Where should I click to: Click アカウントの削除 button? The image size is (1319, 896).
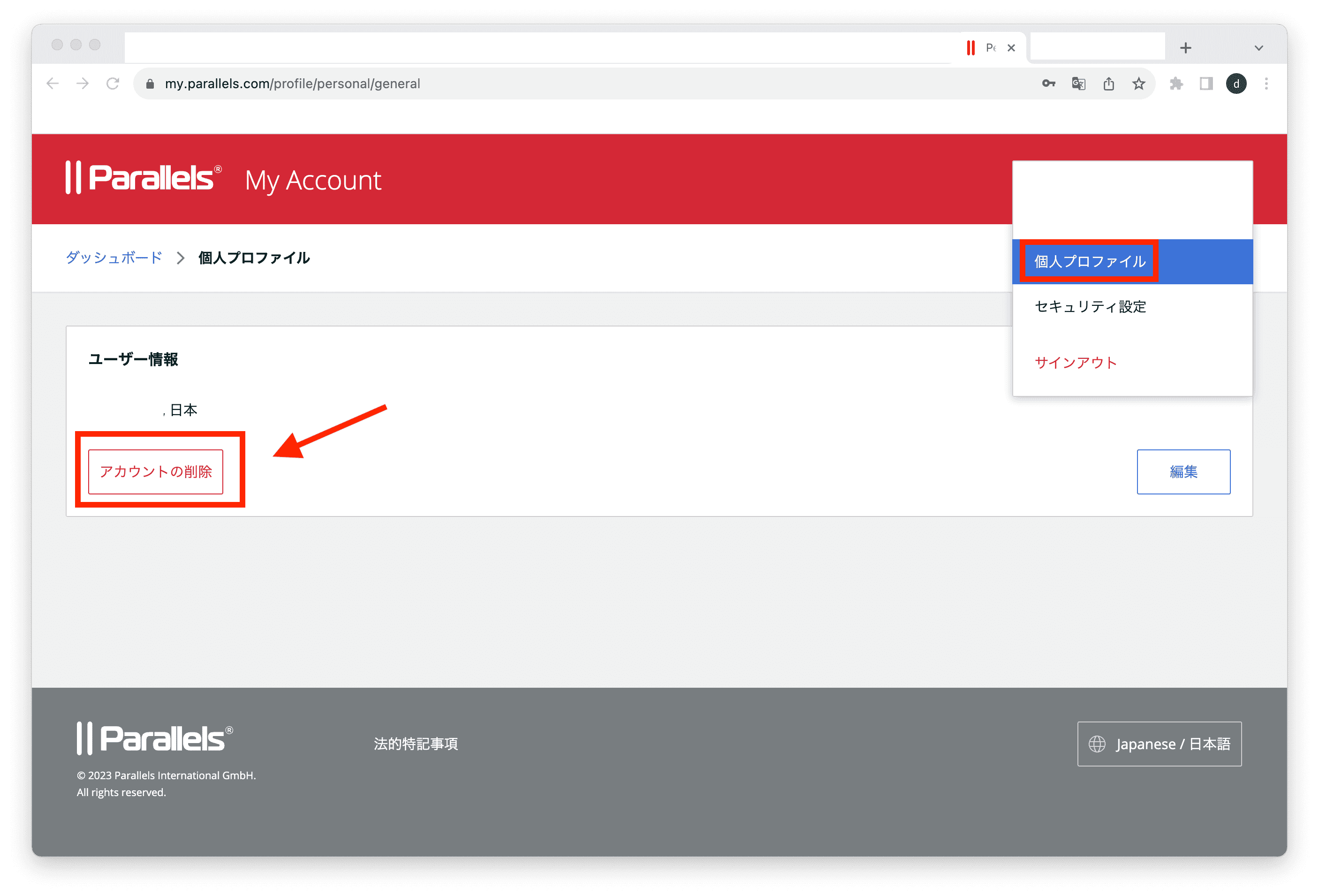(x=159, y=471)
